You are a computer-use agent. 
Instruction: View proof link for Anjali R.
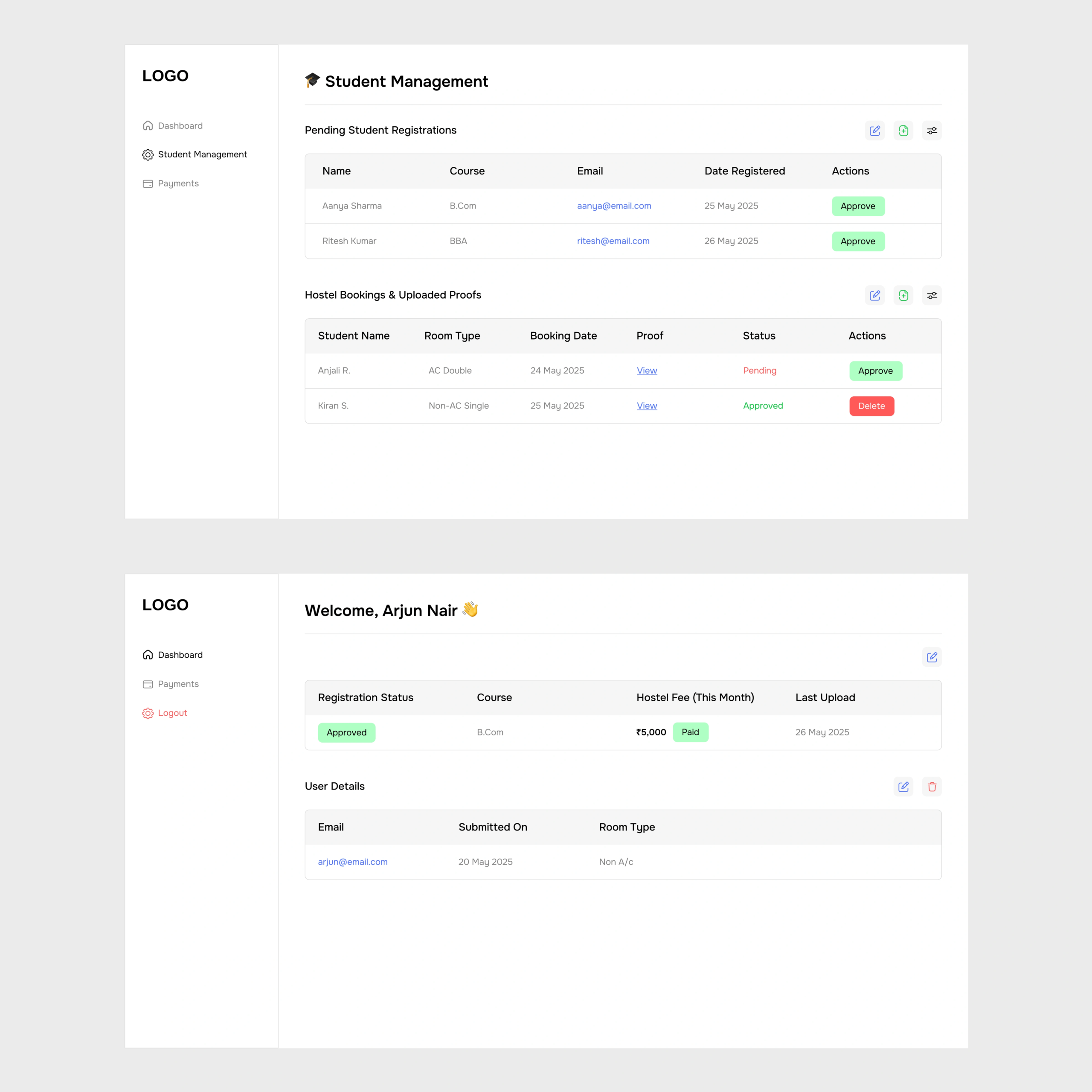pyautogui.click(x=647, y=371)
